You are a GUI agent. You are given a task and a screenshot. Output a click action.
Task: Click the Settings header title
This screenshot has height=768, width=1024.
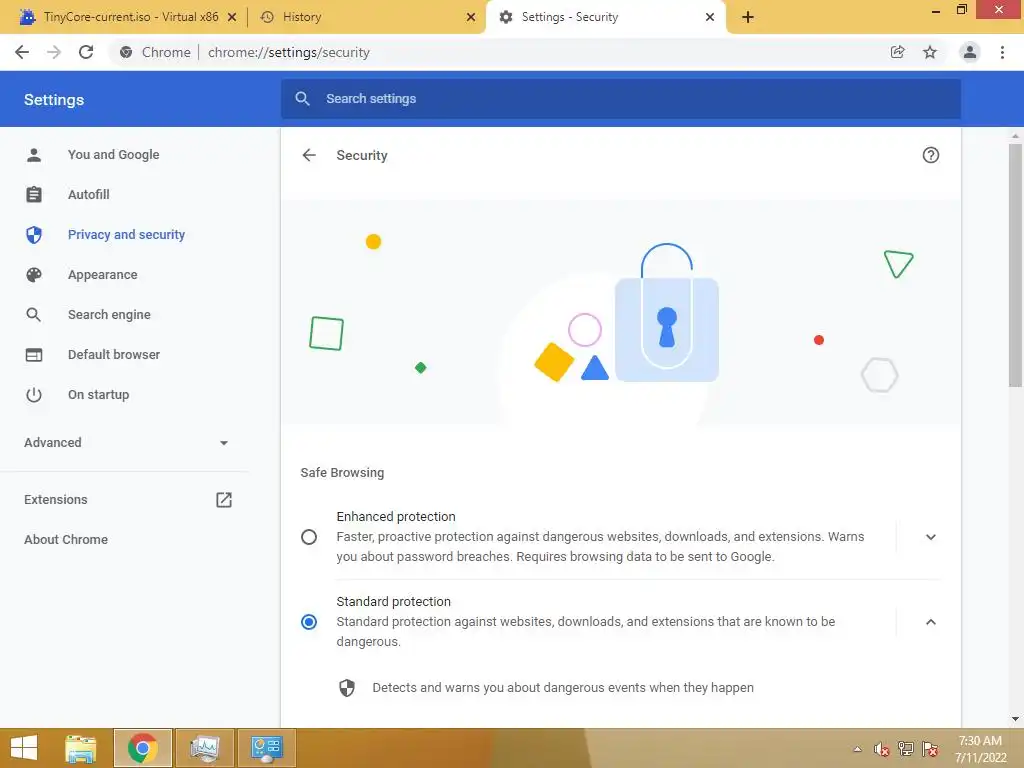point(54,100)
